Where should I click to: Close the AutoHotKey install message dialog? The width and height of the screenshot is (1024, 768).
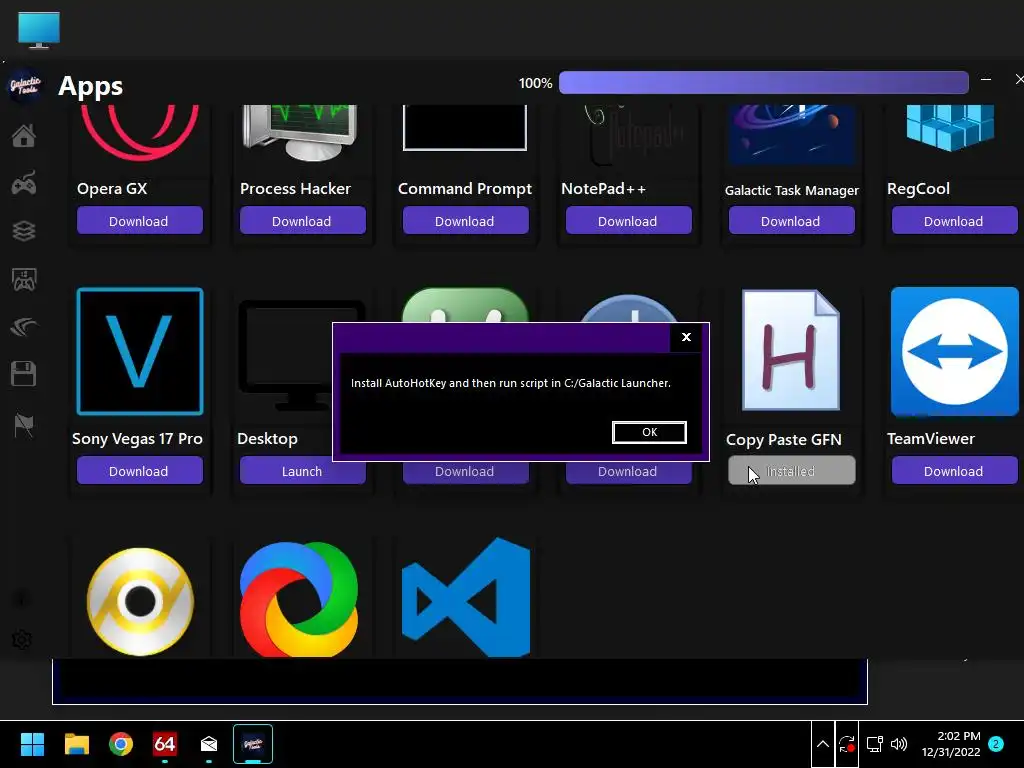pos(686,337)
